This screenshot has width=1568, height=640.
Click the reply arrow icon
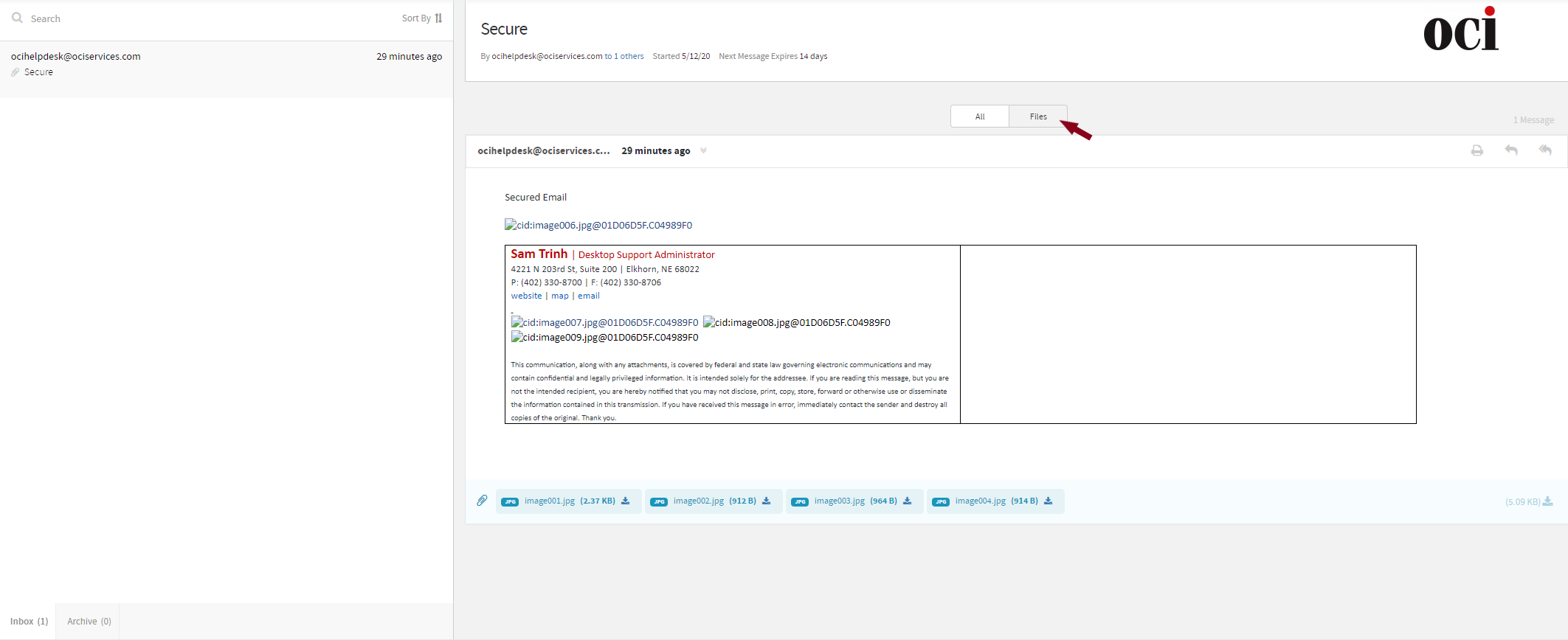pyautogui.click(x=1511, y=150)
